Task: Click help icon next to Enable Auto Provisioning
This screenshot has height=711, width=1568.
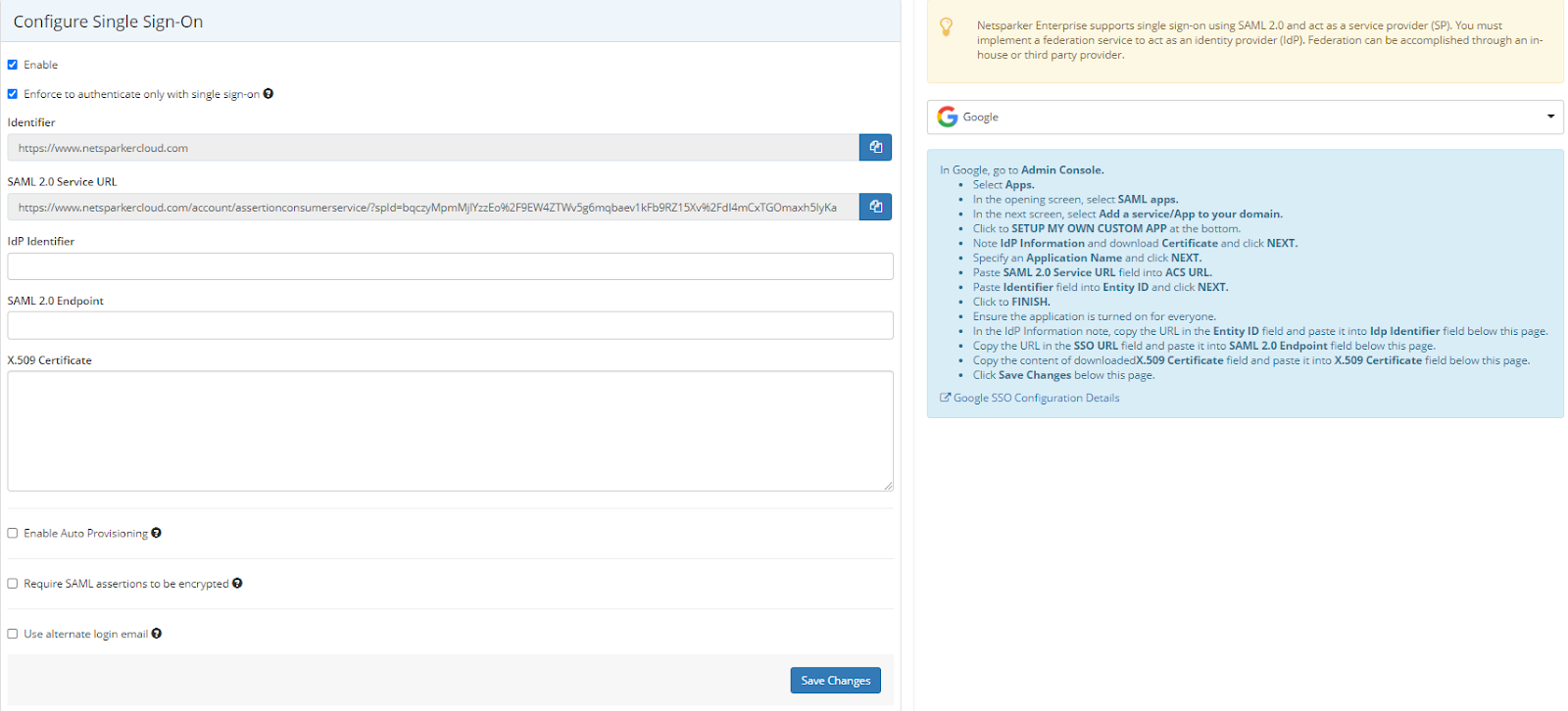Action: [157, 533]
